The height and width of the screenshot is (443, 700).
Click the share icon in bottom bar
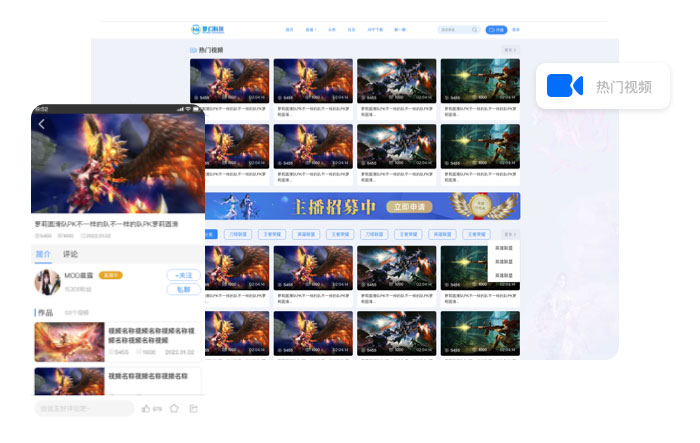[x=194, y=409]
